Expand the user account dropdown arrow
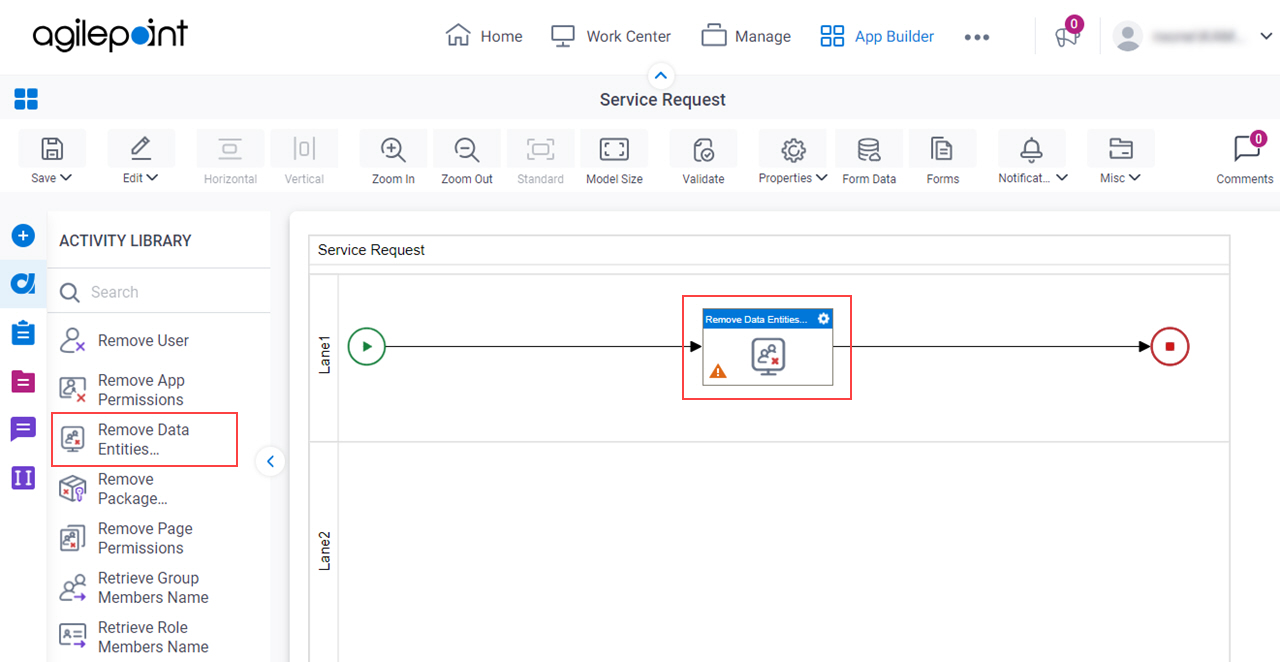Image resolution: width=1280 pixels, height=662 pixels. (1266, 37)
